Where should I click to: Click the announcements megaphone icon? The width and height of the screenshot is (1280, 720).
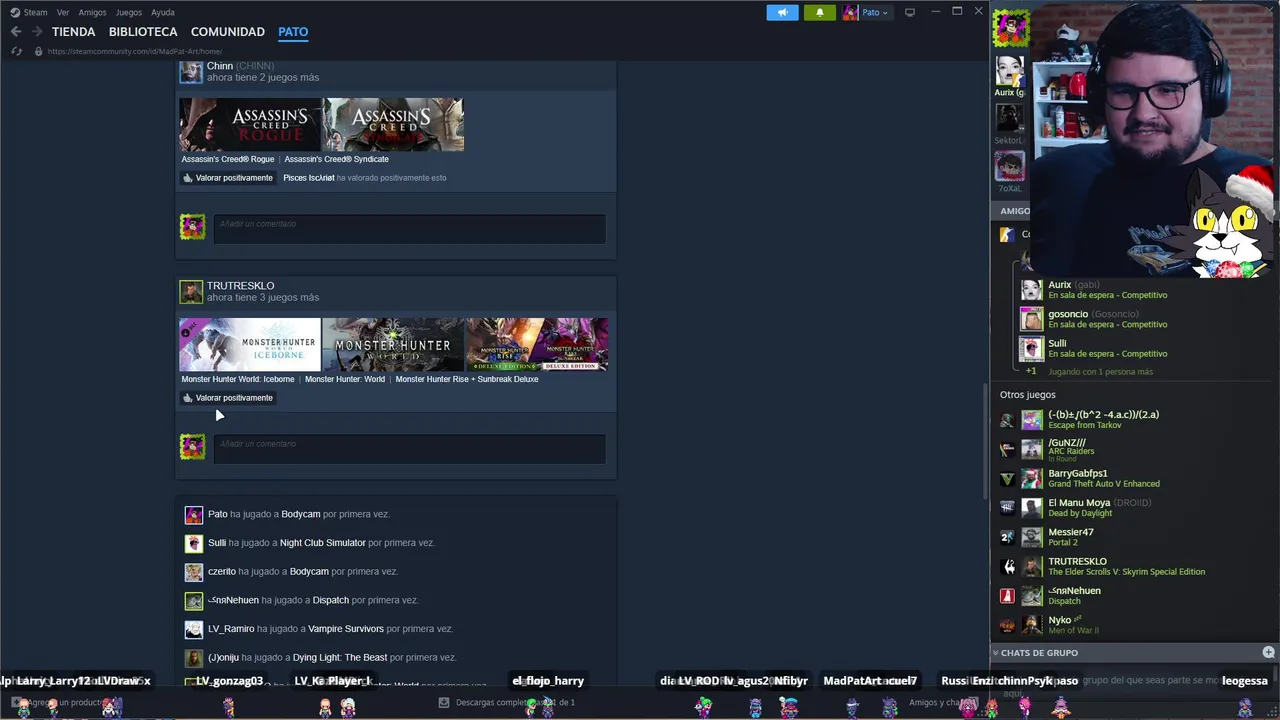pyautogui.click(x=782, y=12)
